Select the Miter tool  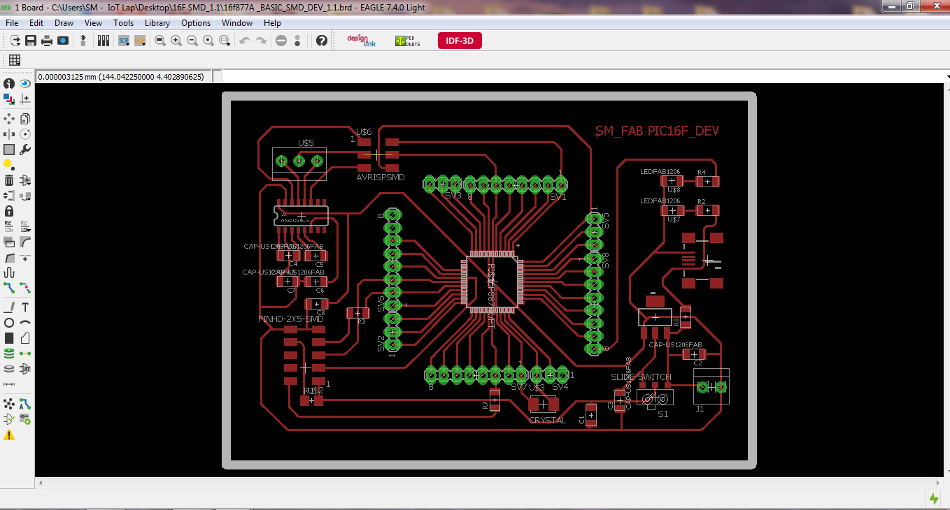pos(25,242)
